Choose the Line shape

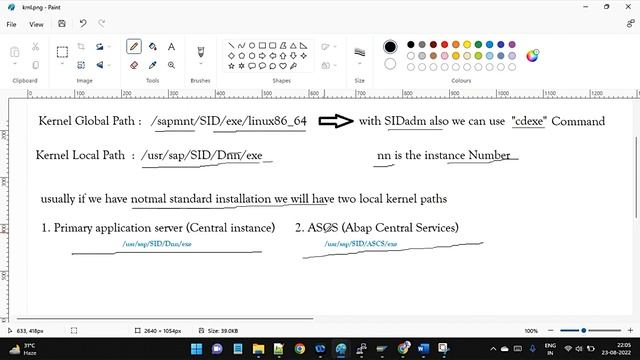(x=231, y=45)
